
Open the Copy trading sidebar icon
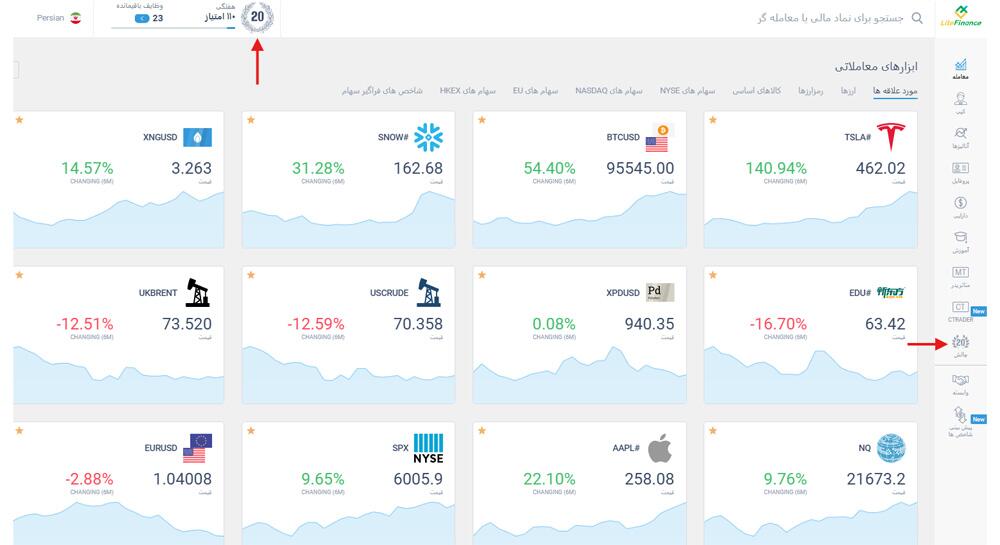point(960,103)
